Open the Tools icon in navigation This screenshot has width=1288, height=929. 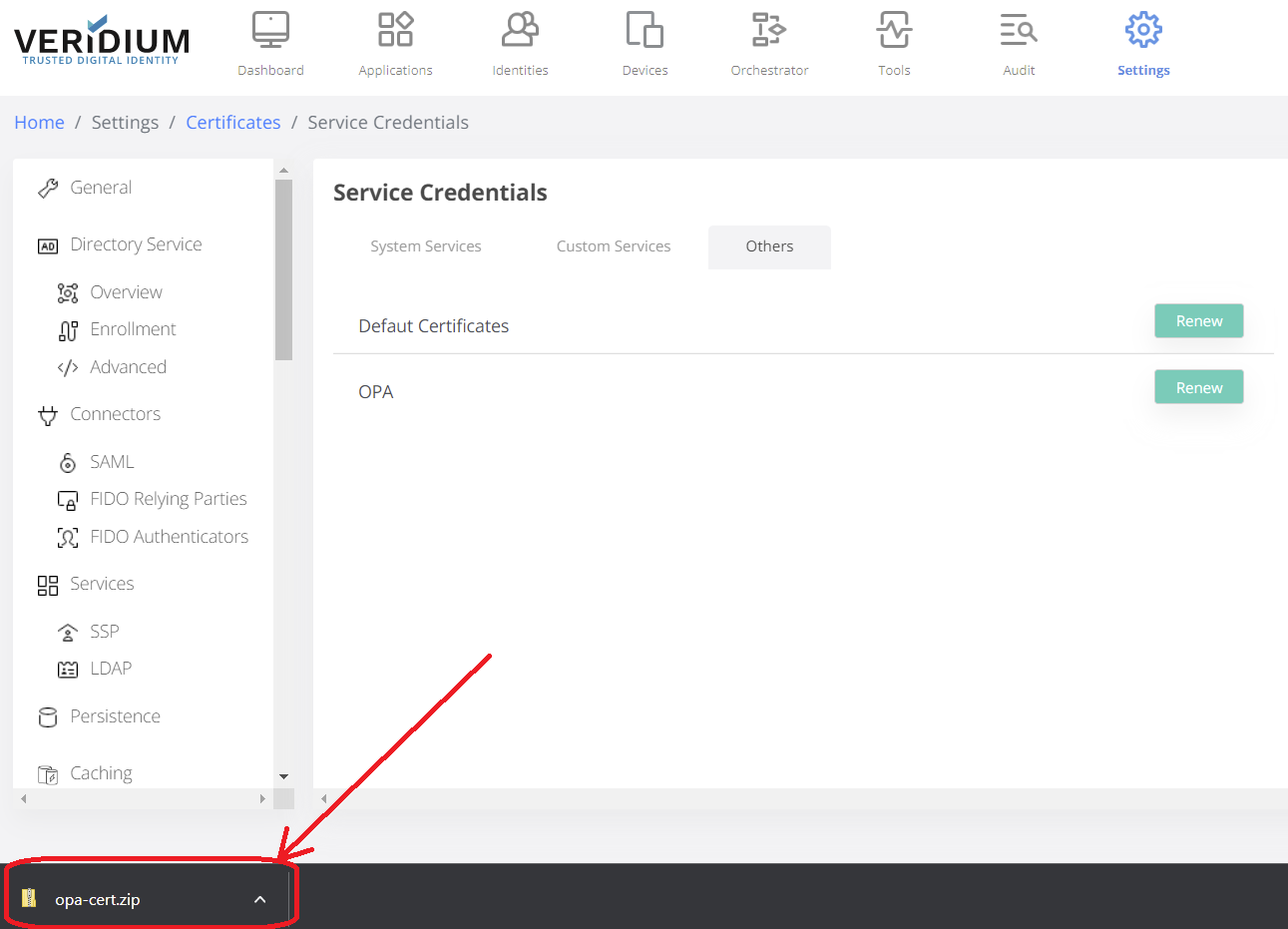pyautogui.click(x=894, y=30)
